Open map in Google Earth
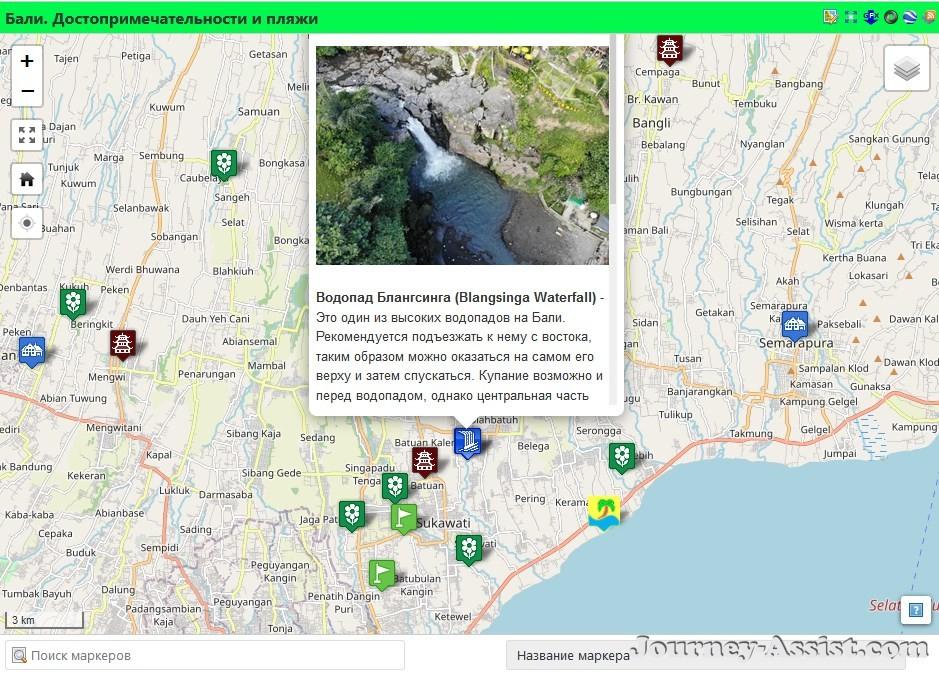 pos(910,17)
